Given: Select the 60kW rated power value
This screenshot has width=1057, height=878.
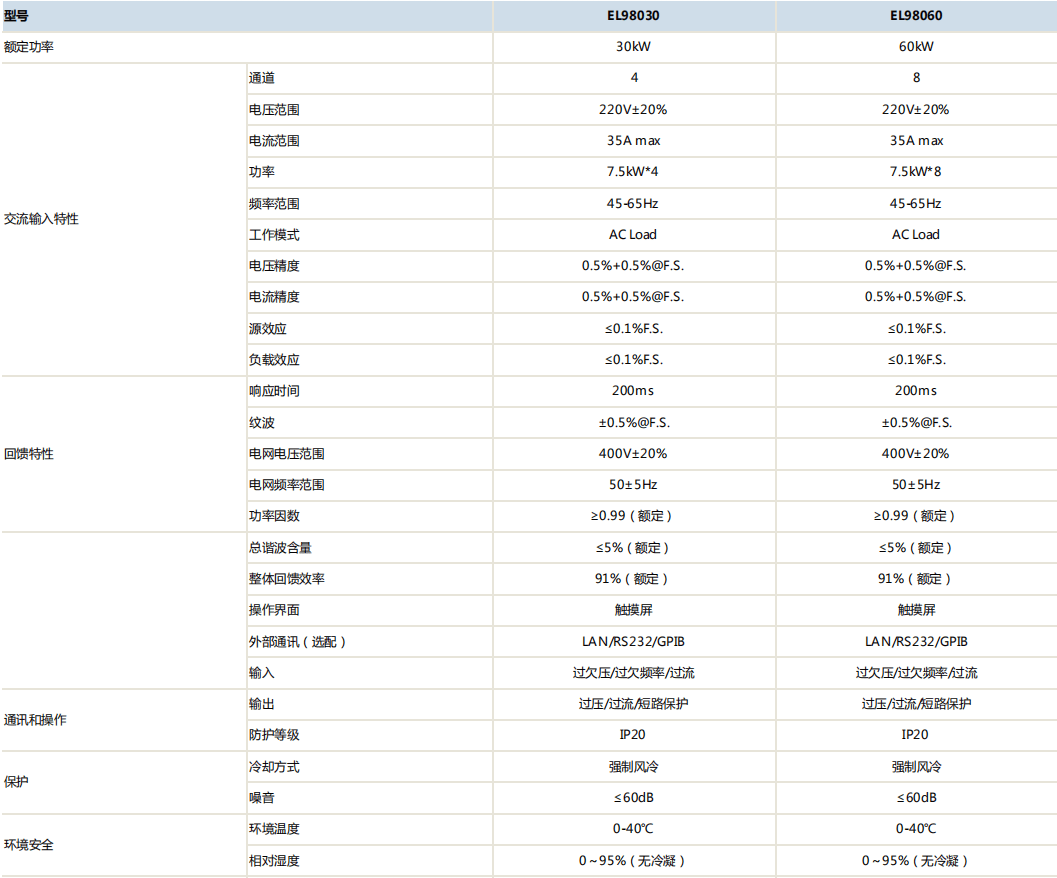Looking at the screenshot, I should 915,47.
